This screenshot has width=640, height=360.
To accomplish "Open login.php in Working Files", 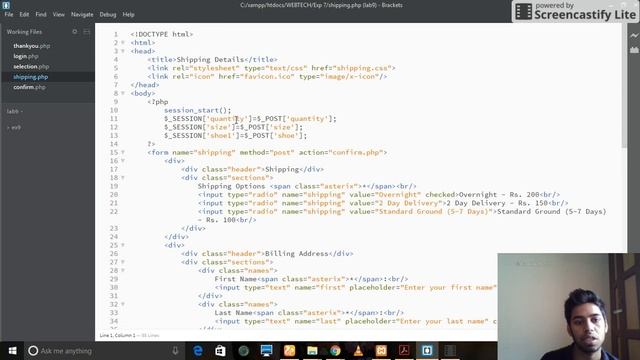I will tap(26, 56).
